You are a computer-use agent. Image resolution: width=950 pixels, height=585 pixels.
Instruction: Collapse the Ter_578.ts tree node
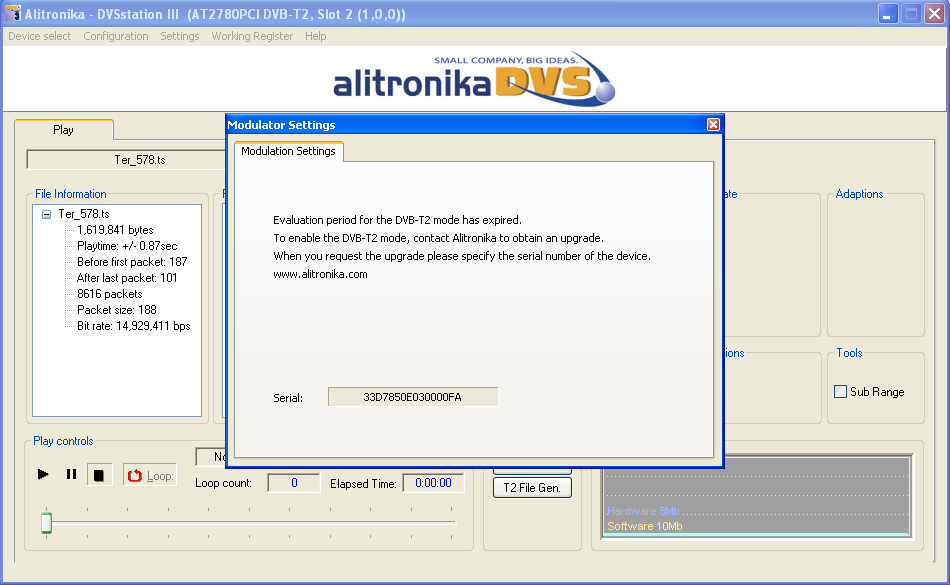pyautogui.click(x=46, y=214)
